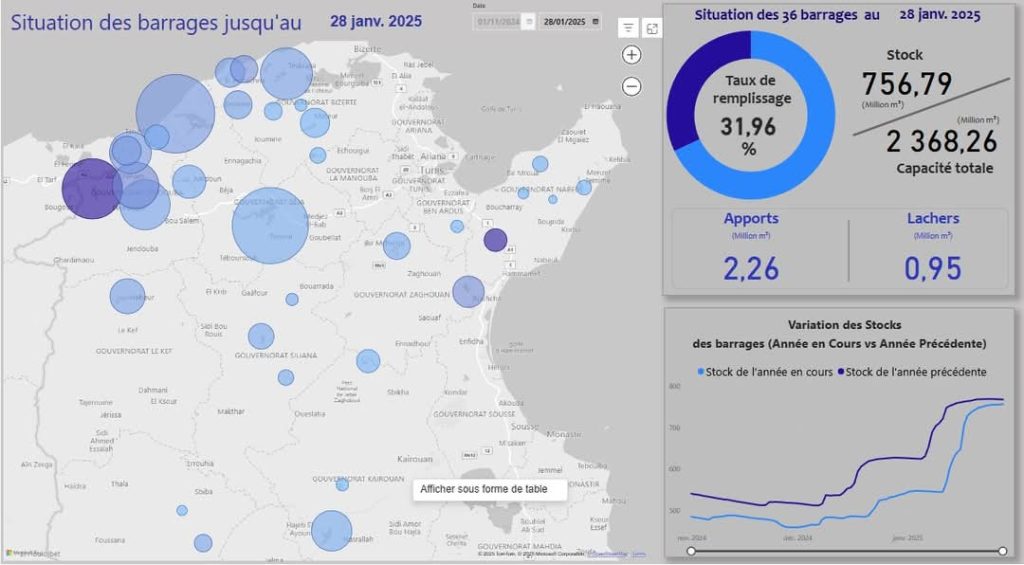This screenshot has height=565, width=1024.
Task: Click right handle of the chart range slider
Action: 1002,551
